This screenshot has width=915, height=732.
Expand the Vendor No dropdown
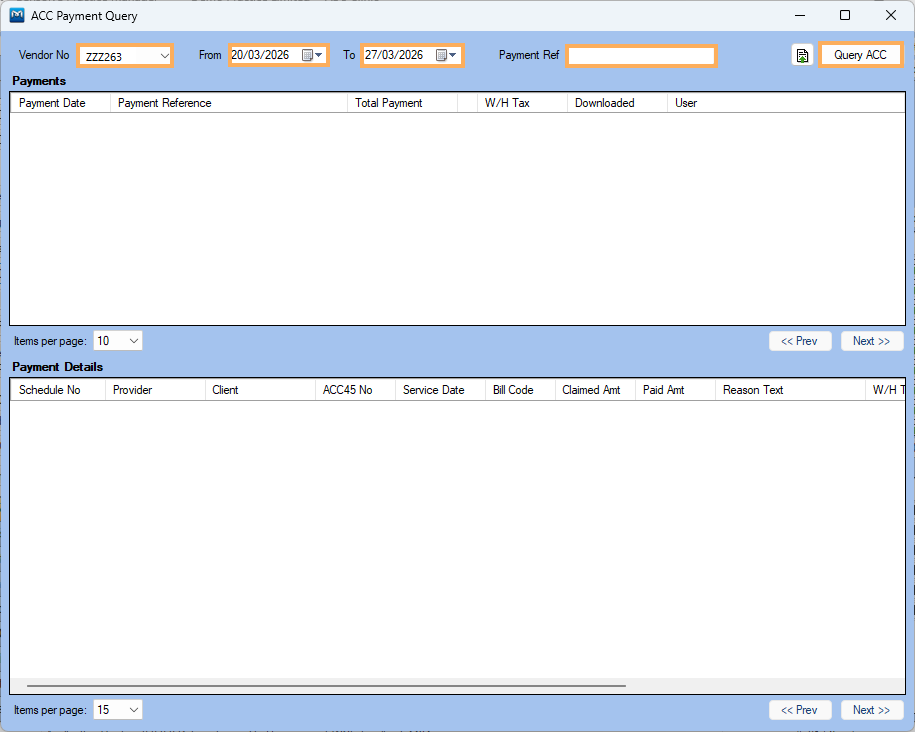pyautogui.click(x=165, y=56)
